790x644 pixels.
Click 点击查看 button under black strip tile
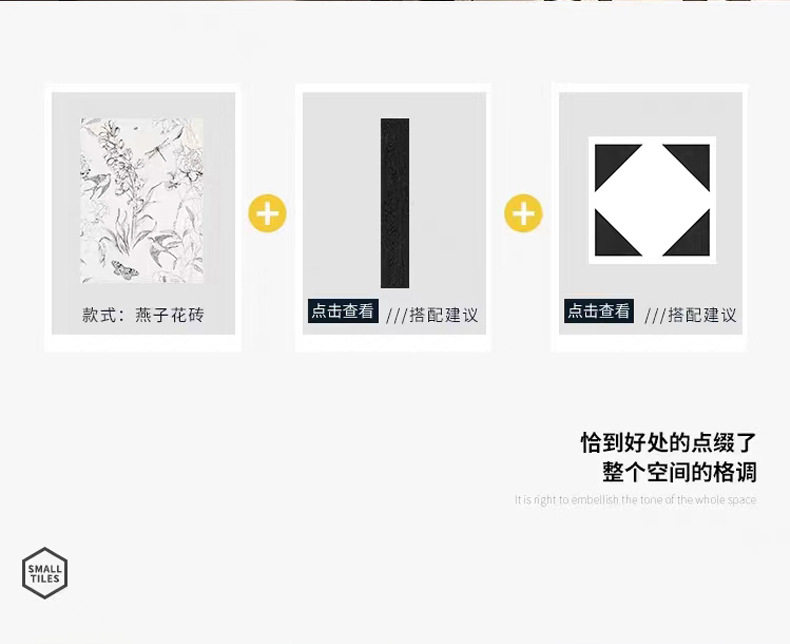click(x=343, y=311)
